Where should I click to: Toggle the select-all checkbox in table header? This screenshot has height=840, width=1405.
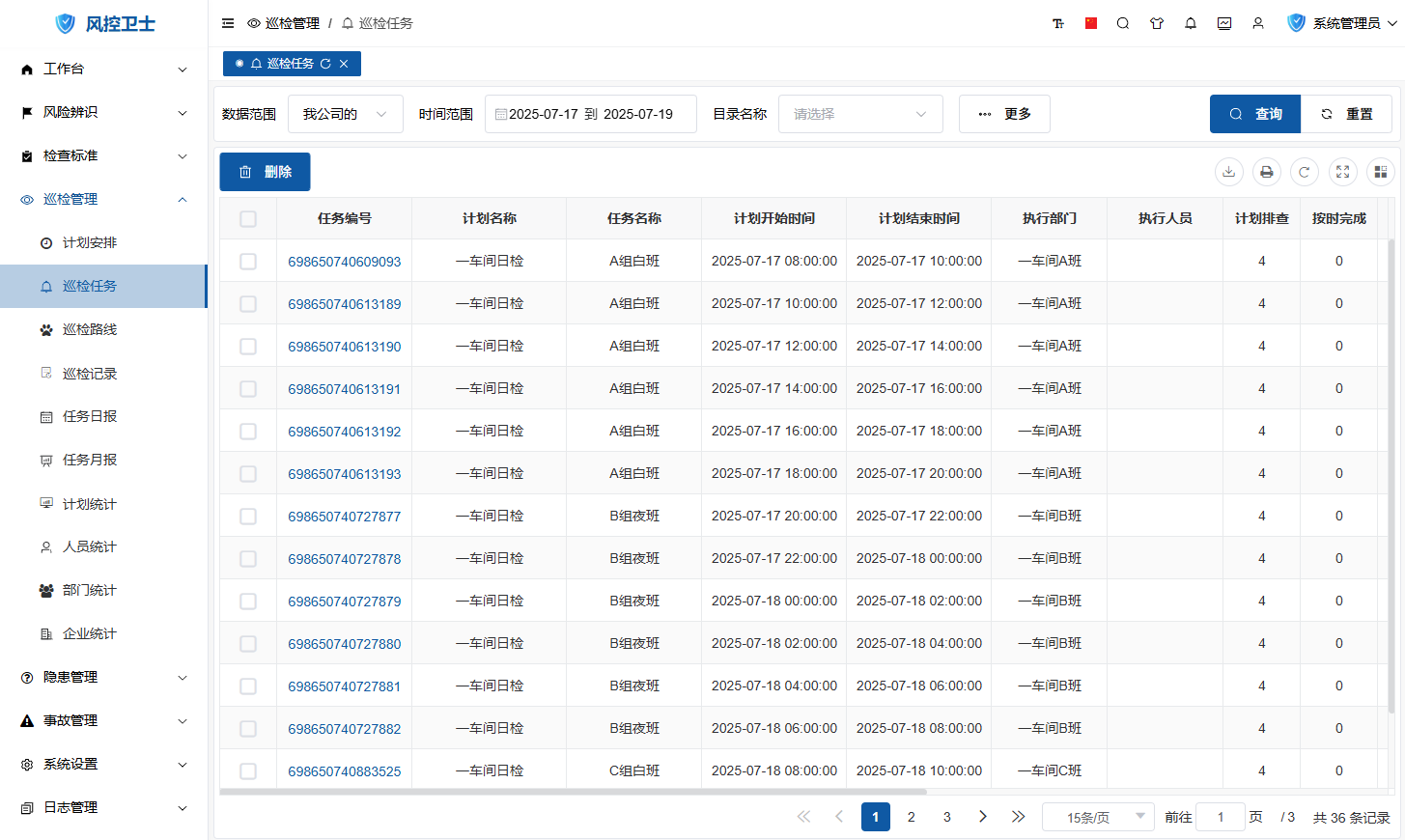[x=248, y=219]
